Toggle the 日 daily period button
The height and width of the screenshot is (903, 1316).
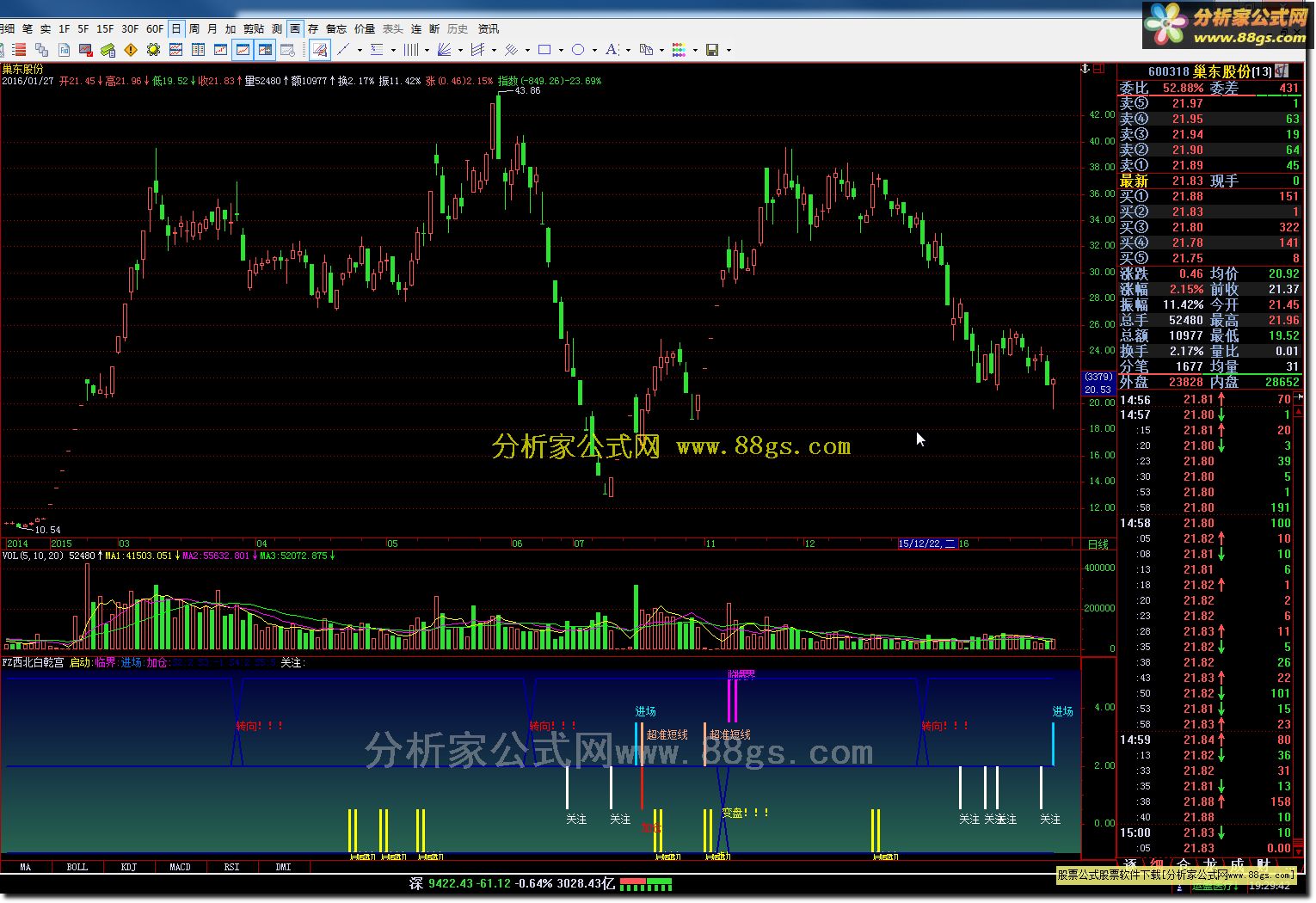point(176,28)
